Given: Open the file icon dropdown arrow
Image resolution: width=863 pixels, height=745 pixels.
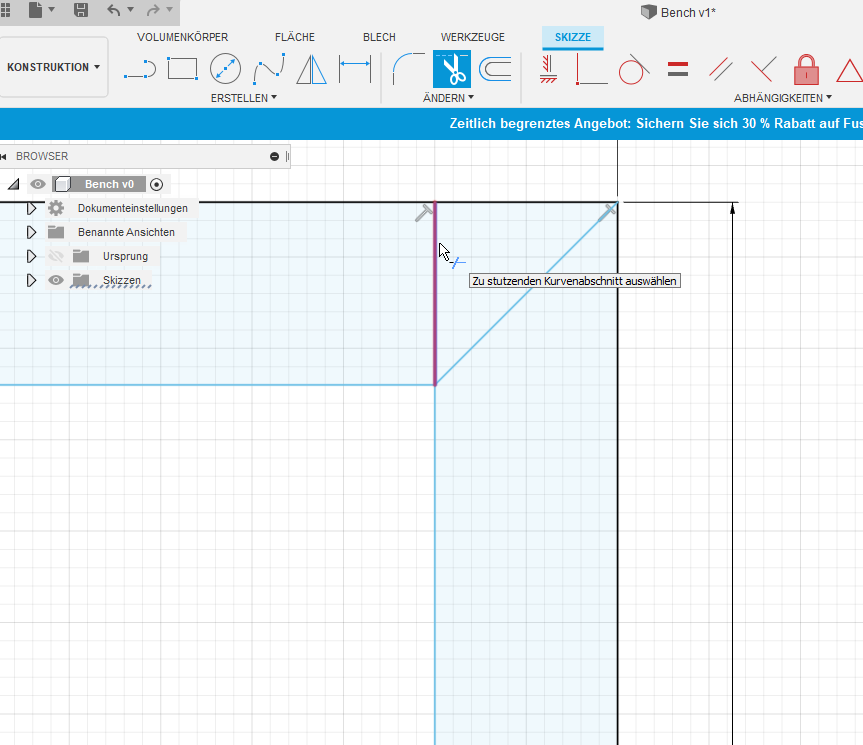Looking at the screenshot, I should click(52, 9).
